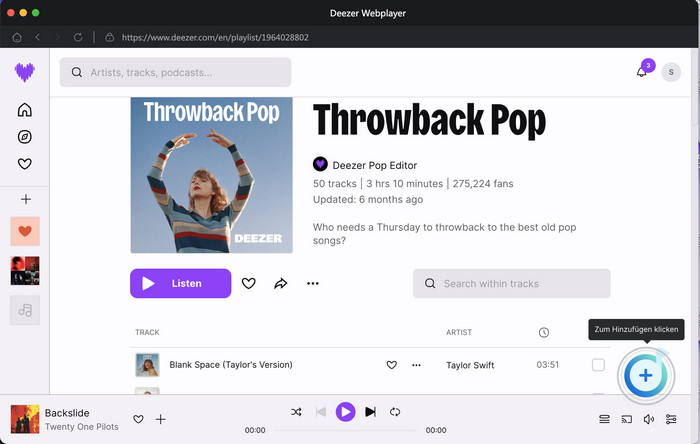
Task: Reload the page with refresh icon
Action: click(78, 37)
